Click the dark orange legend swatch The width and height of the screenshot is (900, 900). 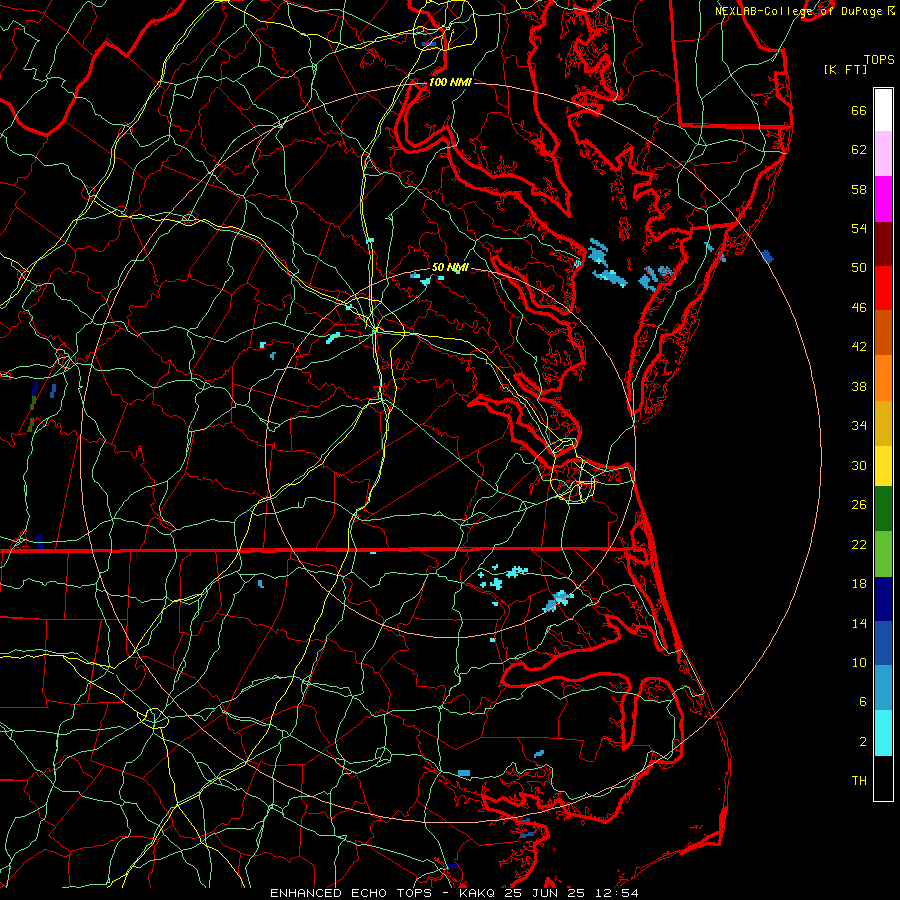[x=883, y=332]
